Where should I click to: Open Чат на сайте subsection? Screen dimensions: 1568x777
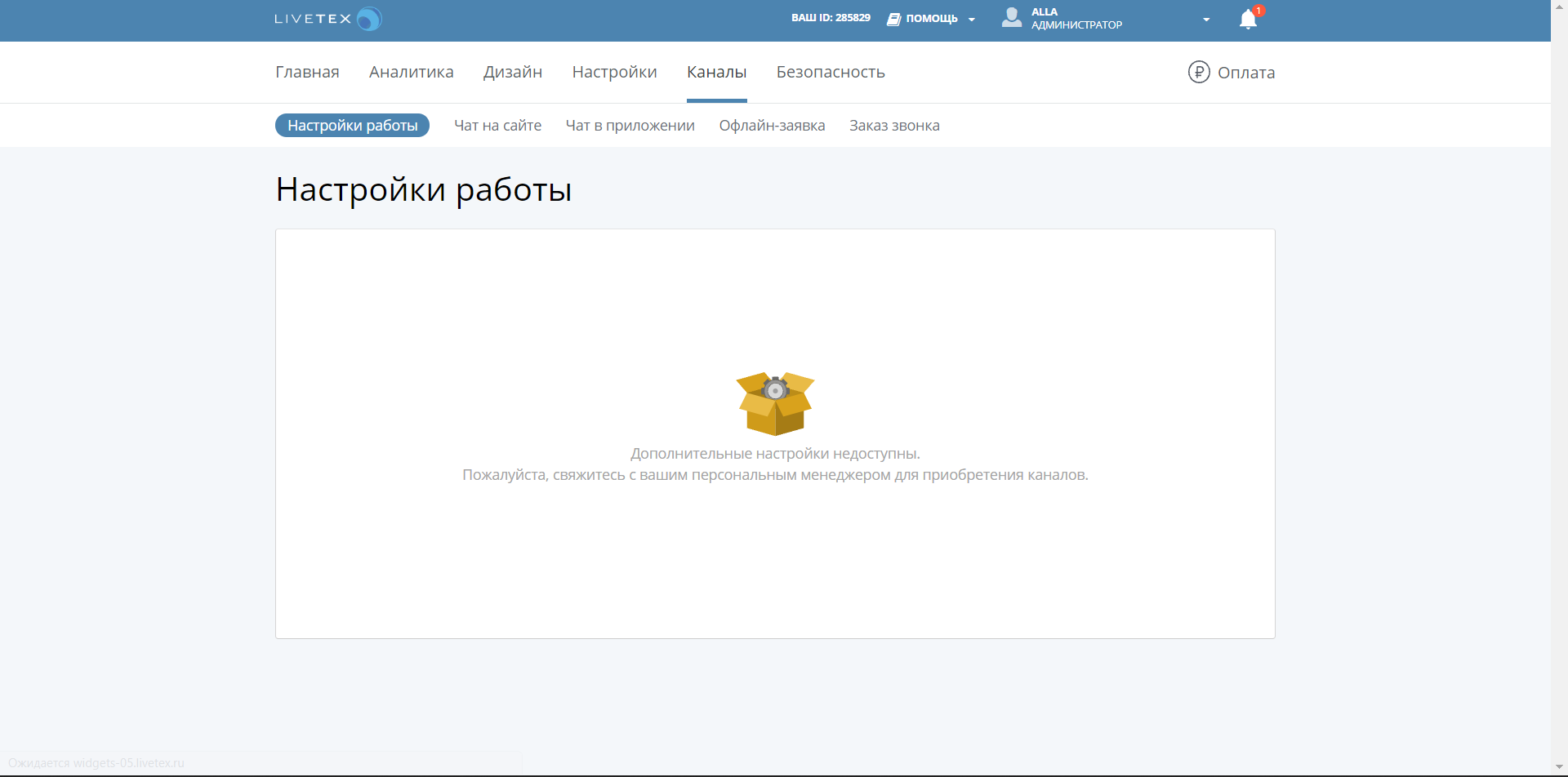(x=498, y=126)
